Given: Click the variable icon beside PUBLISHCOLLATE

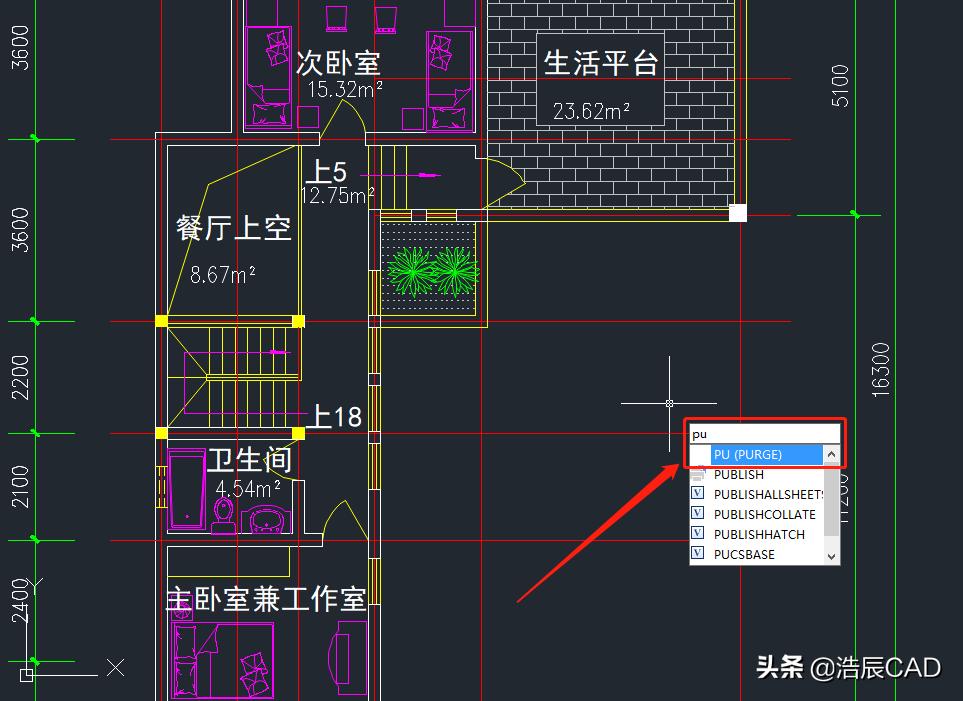Looking at the screenshot, I should [x=697, y=513].
